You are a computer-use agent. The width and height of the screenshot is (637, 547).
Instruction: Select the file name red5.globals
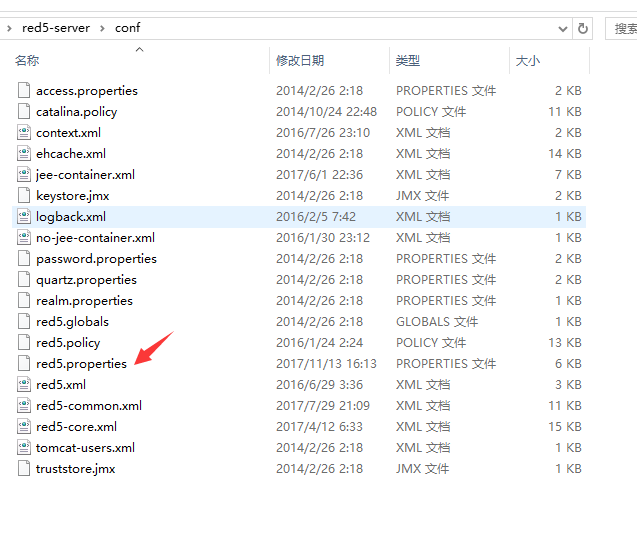(72, 322)
